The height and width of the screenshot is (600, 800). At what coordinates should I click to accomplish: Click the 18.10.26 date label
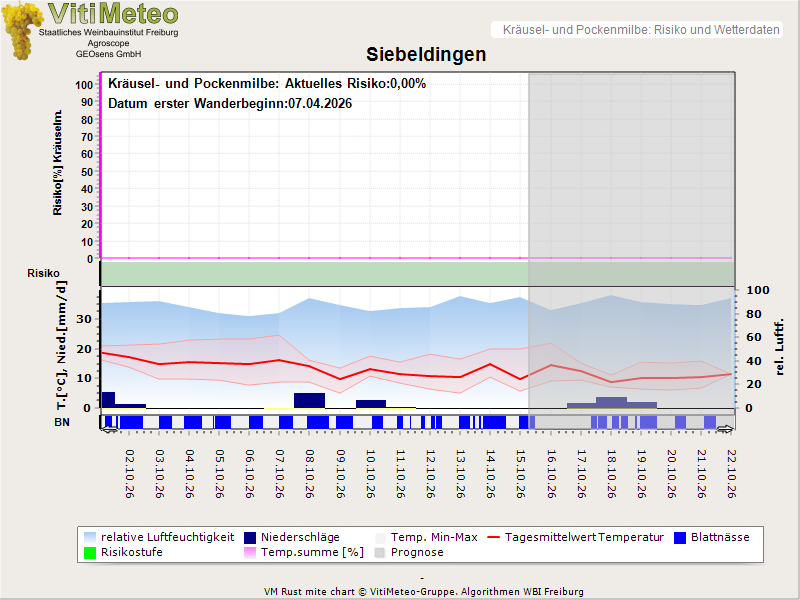611,474
